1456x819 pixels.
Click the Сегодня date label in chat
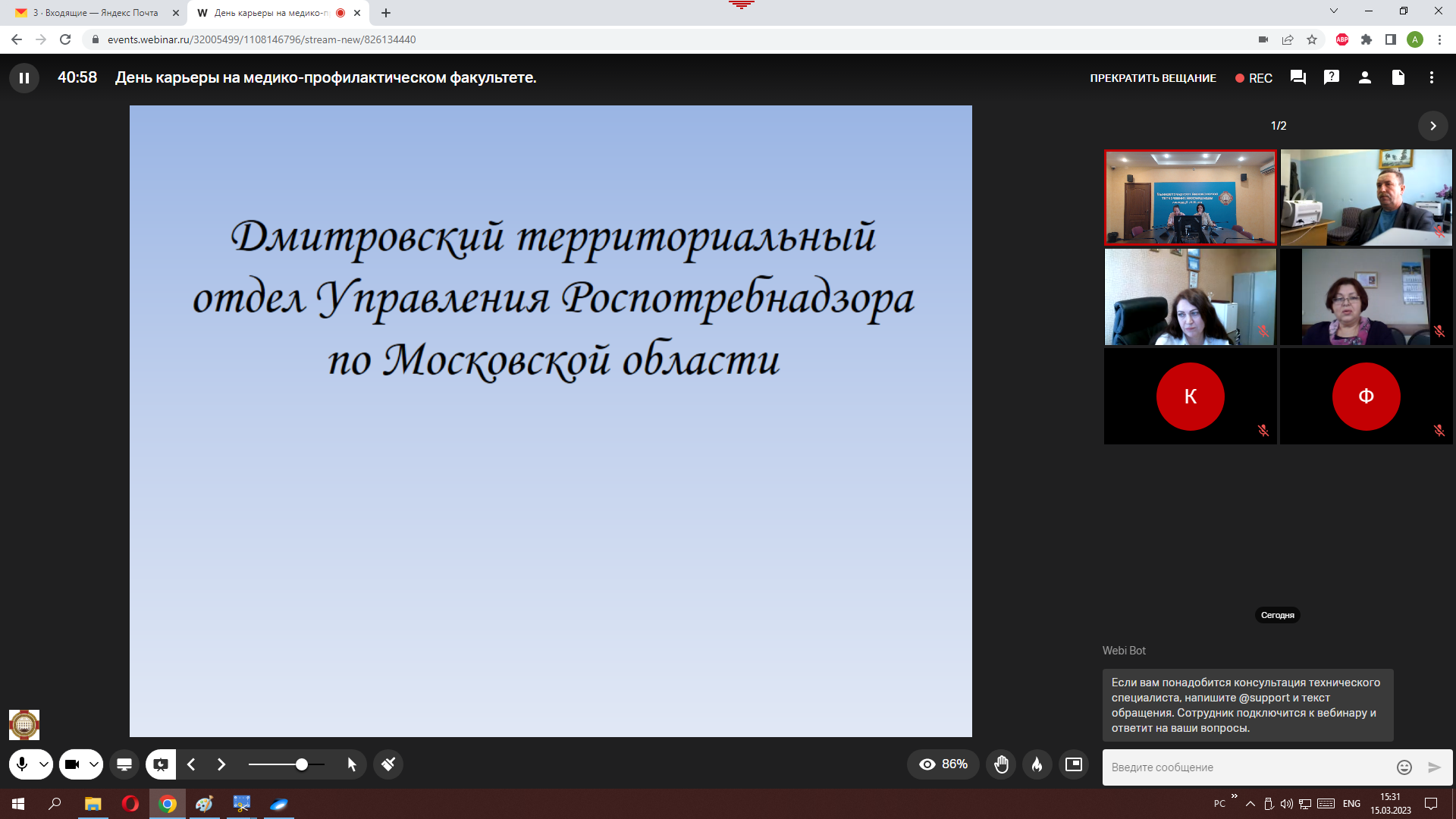click(x=1277, y=615)
